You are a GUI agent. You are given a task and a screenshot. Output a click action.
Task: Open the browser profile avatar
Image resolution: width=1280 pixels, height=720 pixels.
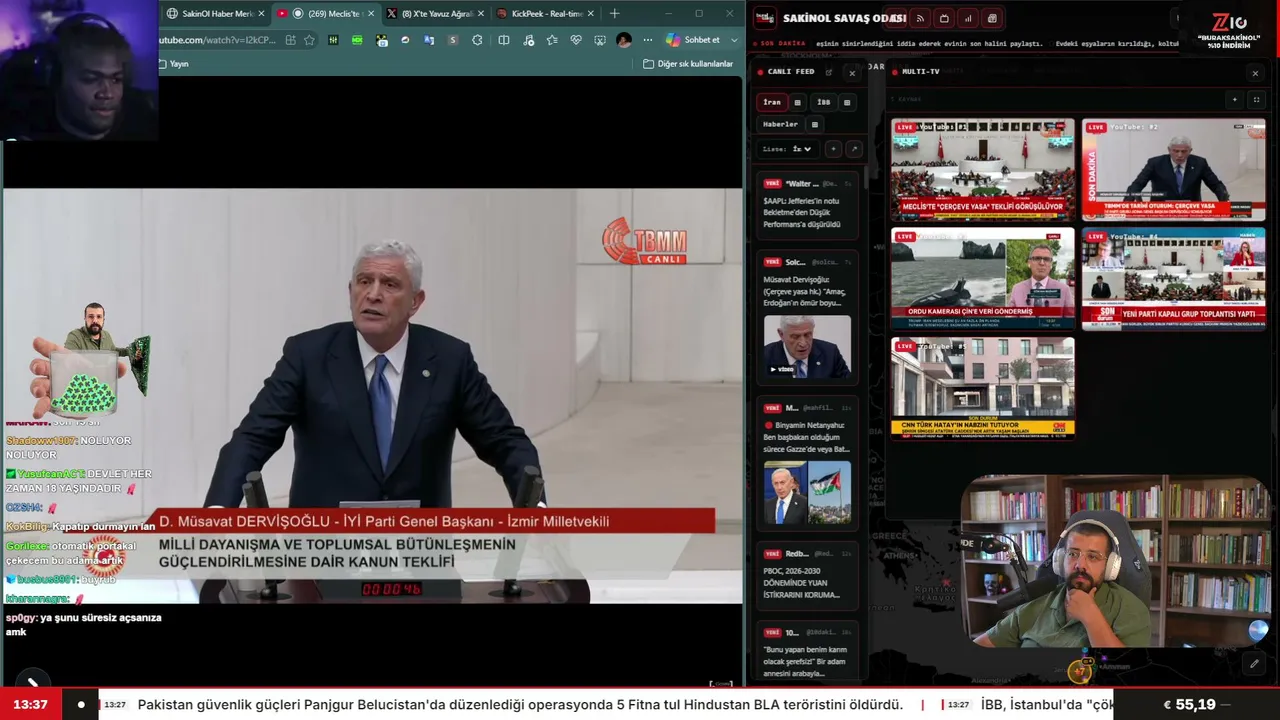tap(624, 40)
